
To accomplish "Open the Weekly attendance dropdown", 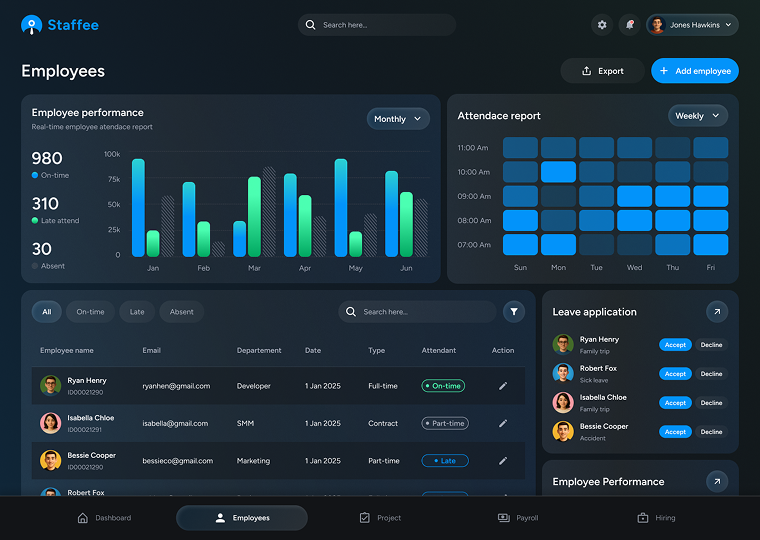I will coord(697,116).
